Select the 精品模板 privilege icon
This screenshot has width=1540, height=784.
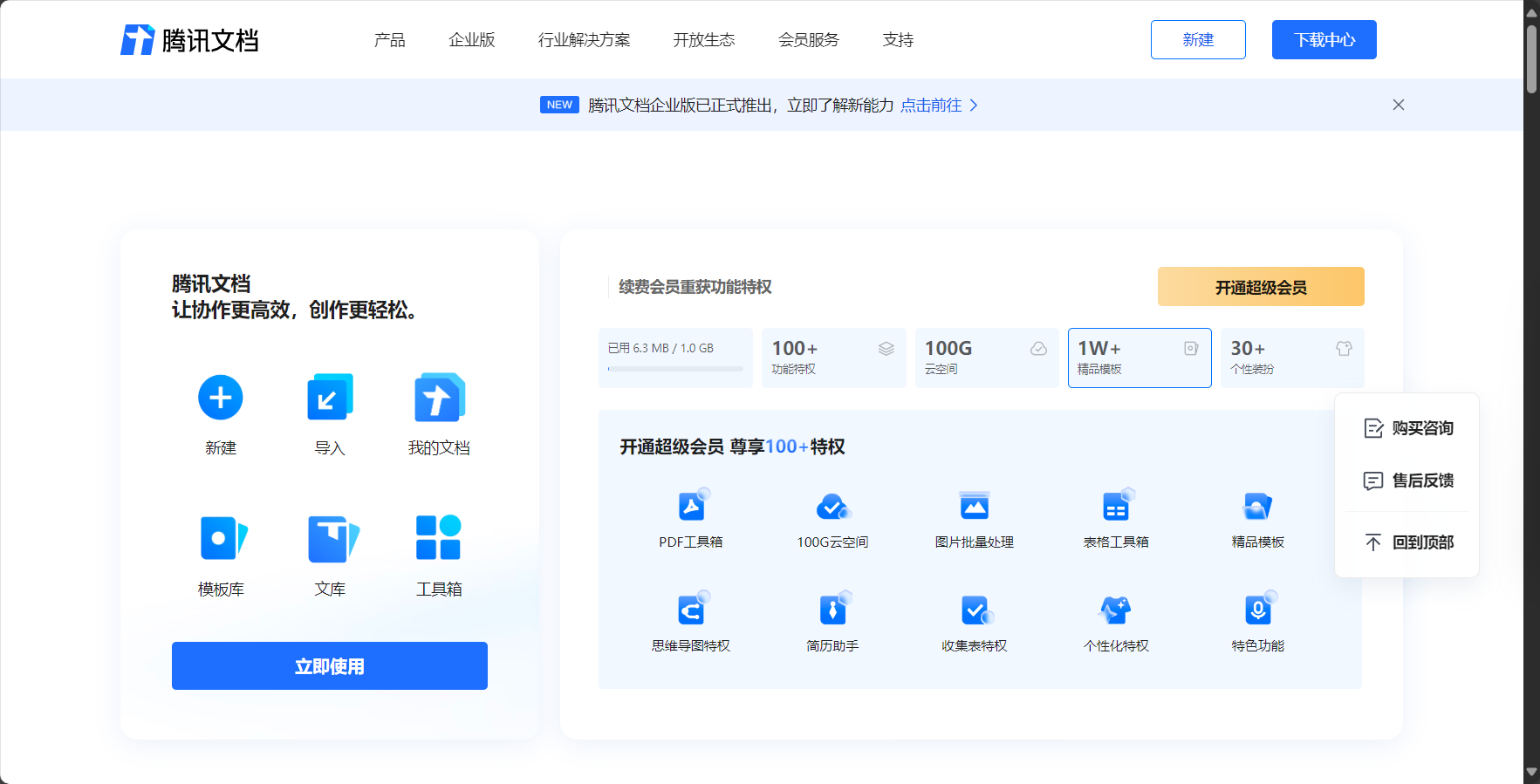[1257, 507]
